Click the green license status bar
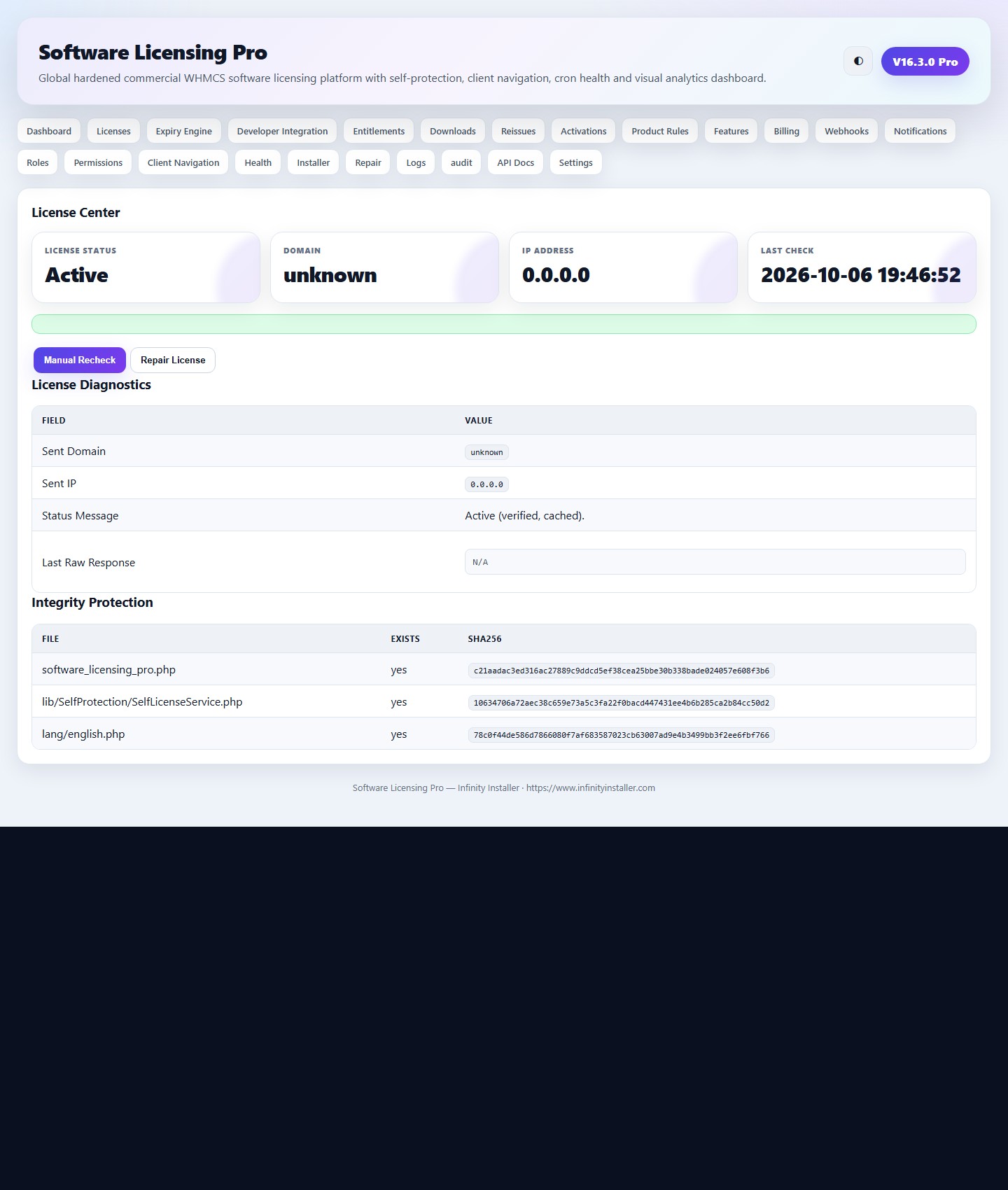 504,324
